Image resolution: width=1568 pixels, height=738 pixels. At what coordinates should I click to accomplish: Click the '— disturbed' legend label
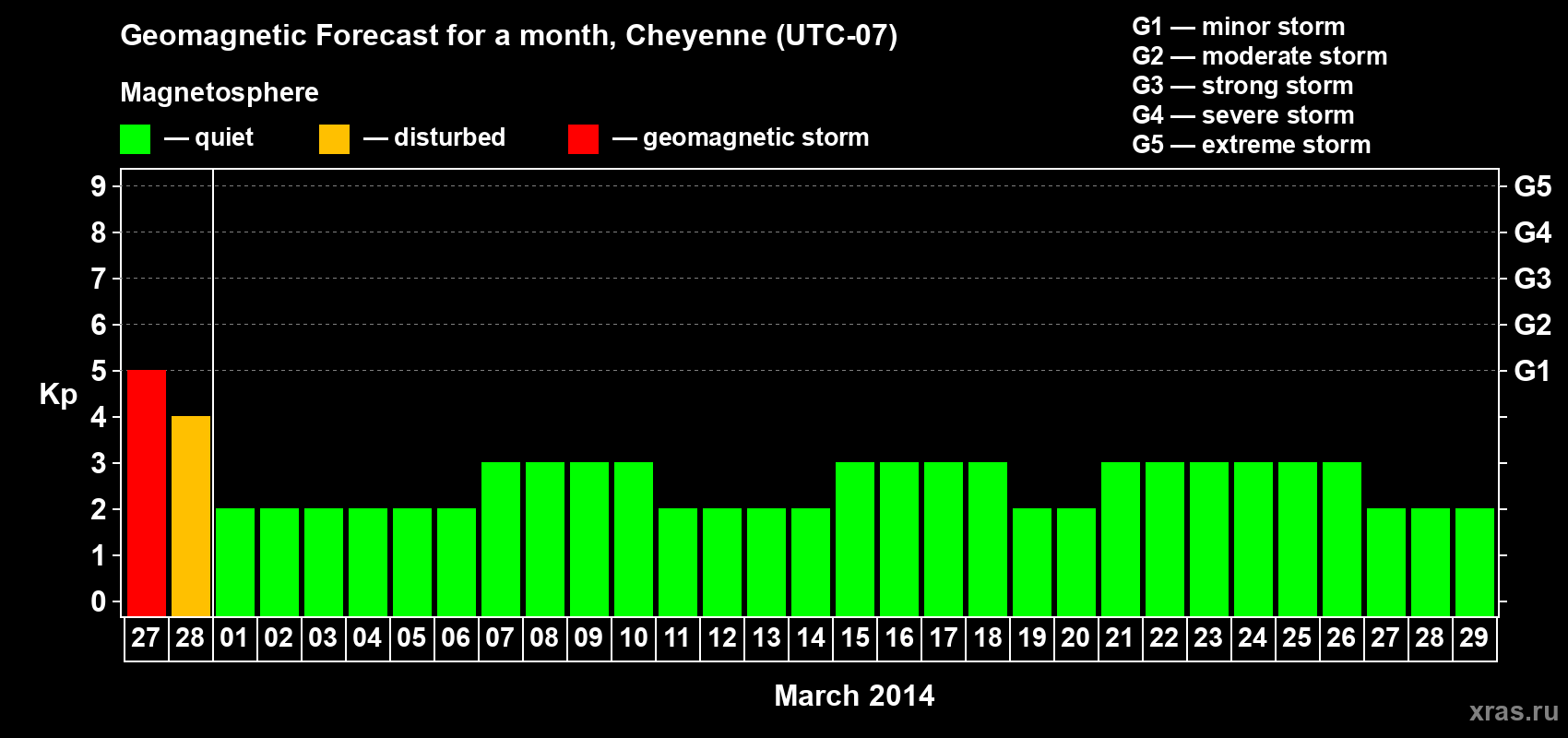(x=434, y=137)
